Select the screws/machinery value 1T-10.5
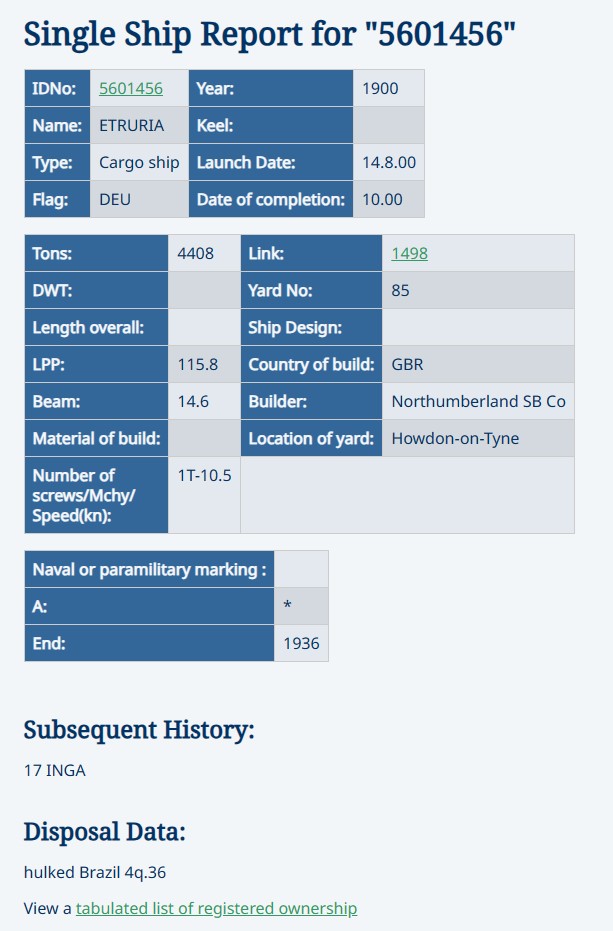The image size is (613, 931). (204, 475)
